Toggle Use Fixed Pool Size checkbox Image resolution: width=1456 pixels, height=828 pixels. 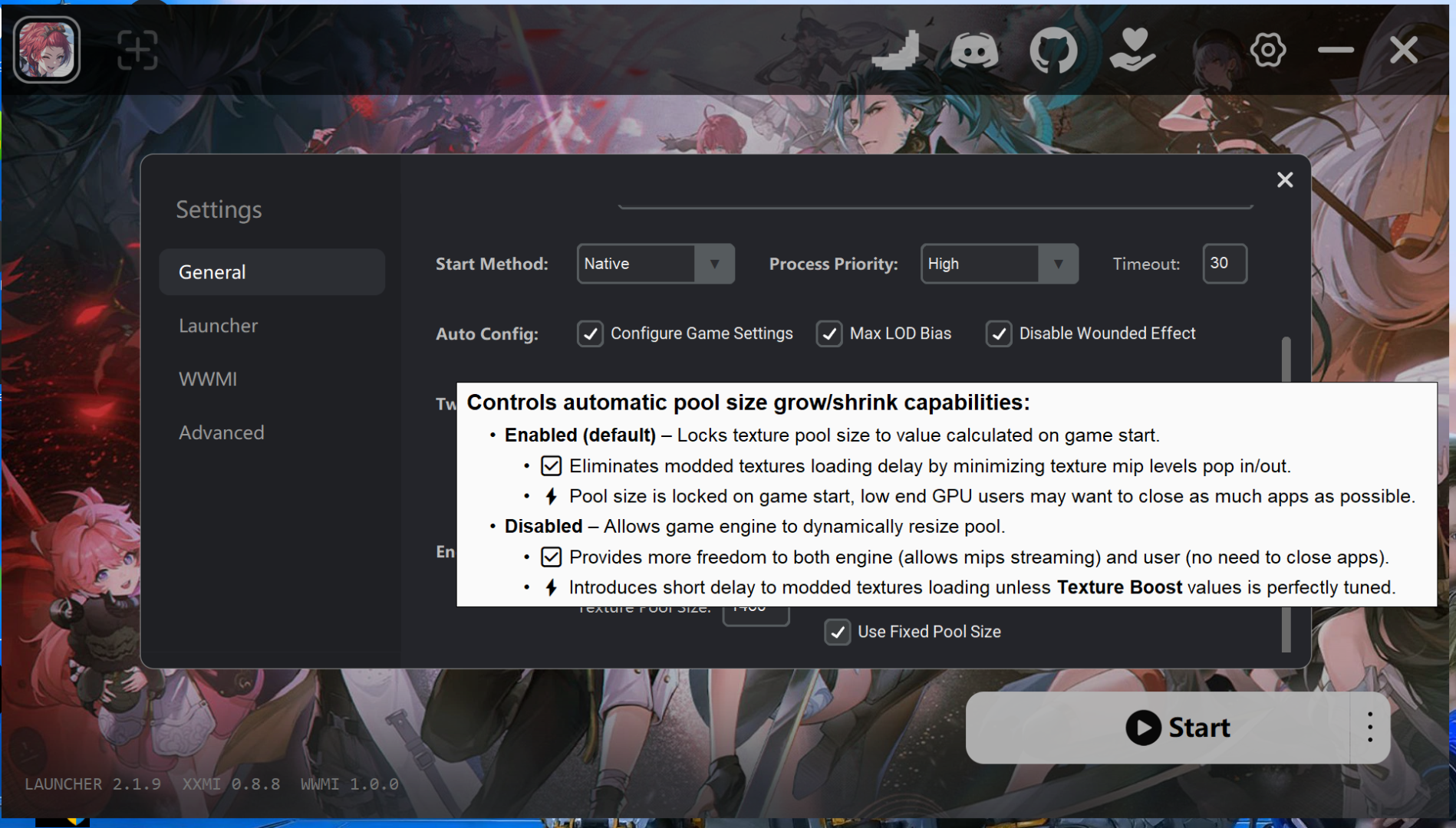(838, 632)
